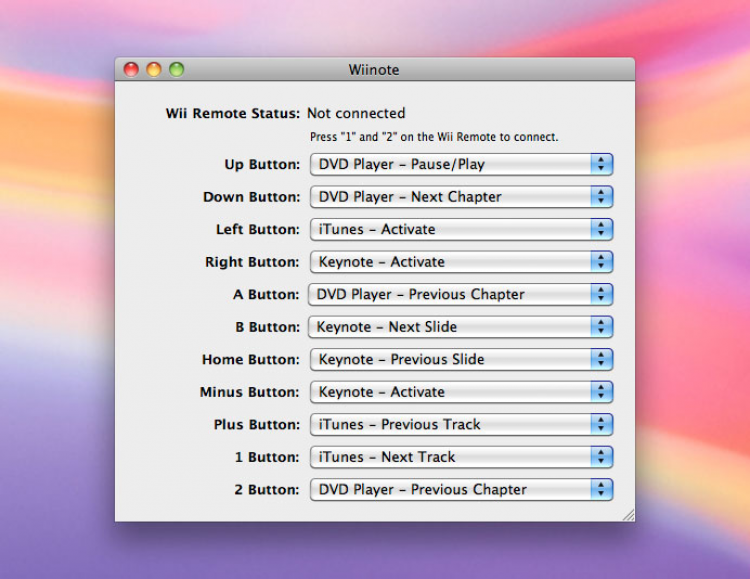This screenshot has width=750, height=579.
Task: Open the Right Button action dropdown
Action: [x=461, y=262]
